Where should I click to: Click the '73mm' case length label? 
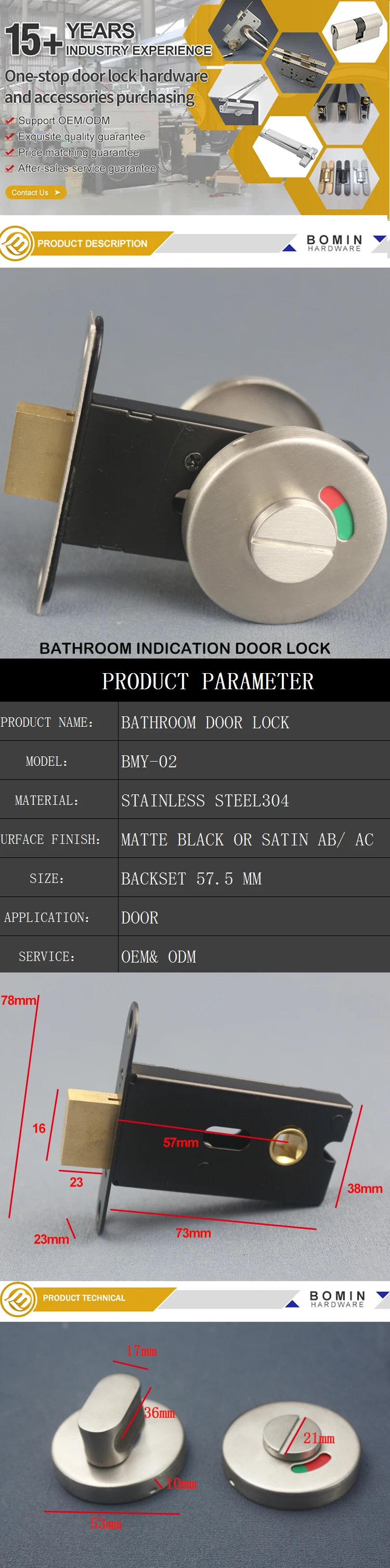pyautogui.click(x=193, y=1233)
